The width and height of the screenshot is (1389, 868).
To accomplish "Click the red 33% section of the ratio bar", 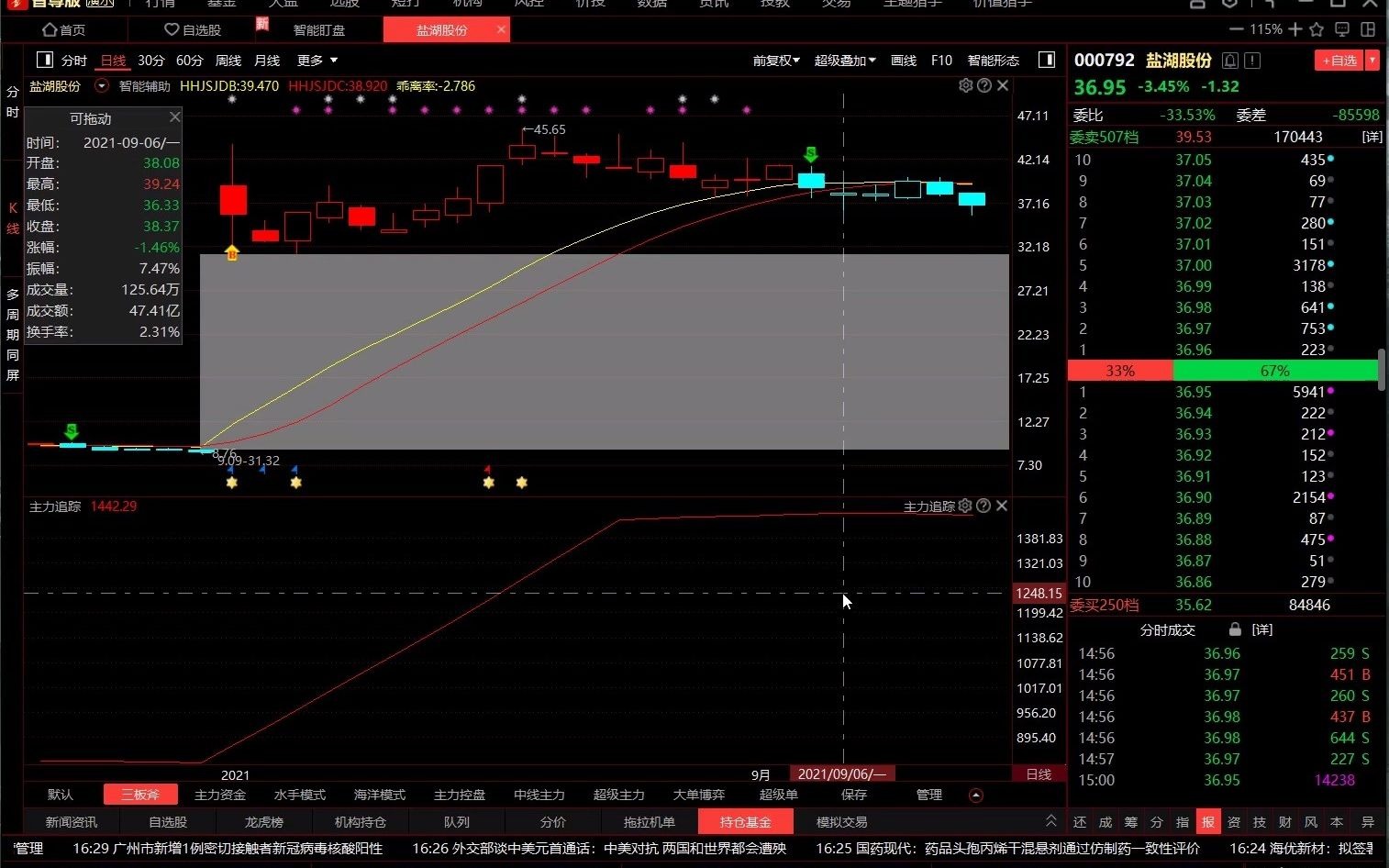I will click(x=1120, y=371).
